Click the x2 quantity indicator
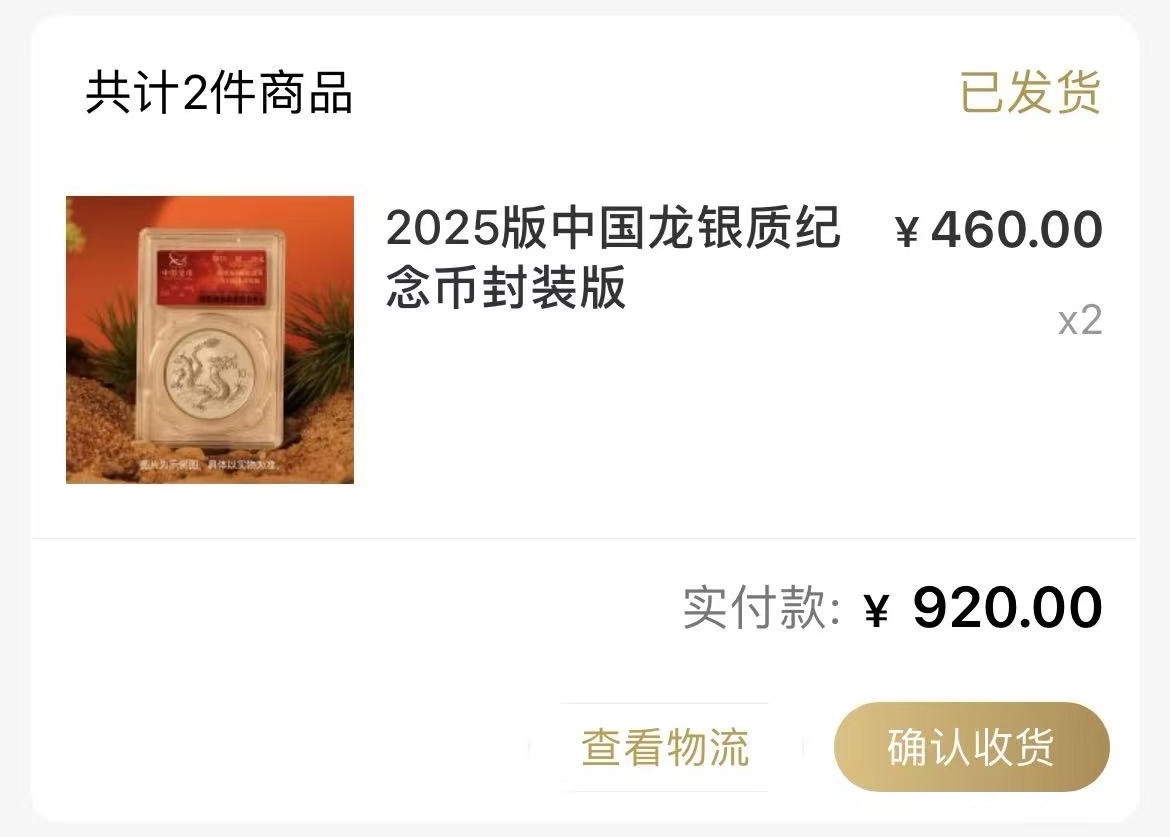1170x837 pixels. [1080, 321]
